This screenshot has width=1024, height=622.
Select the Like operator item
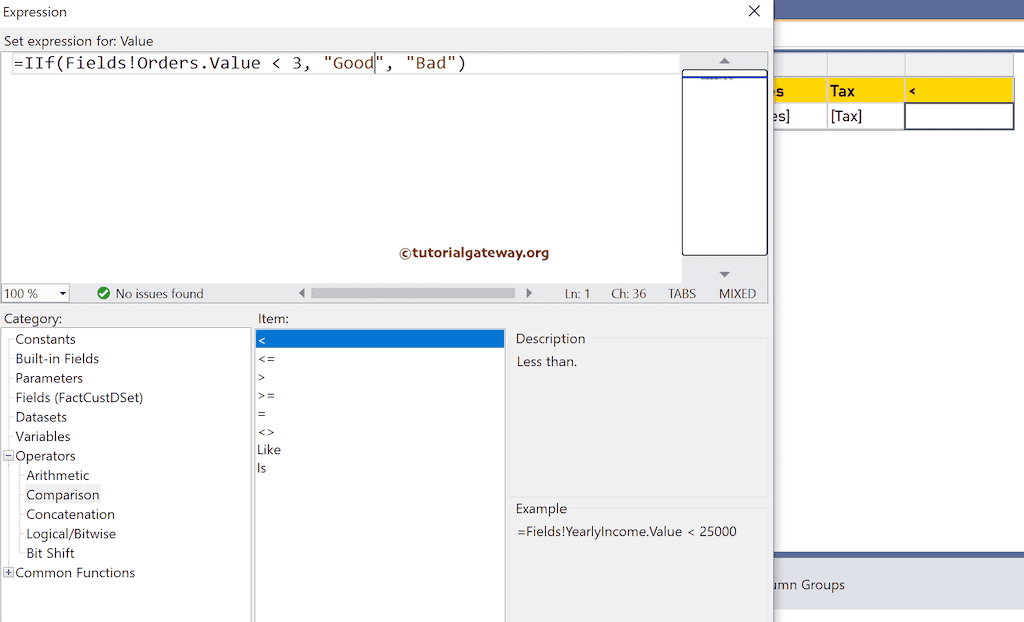pos(380,450)
